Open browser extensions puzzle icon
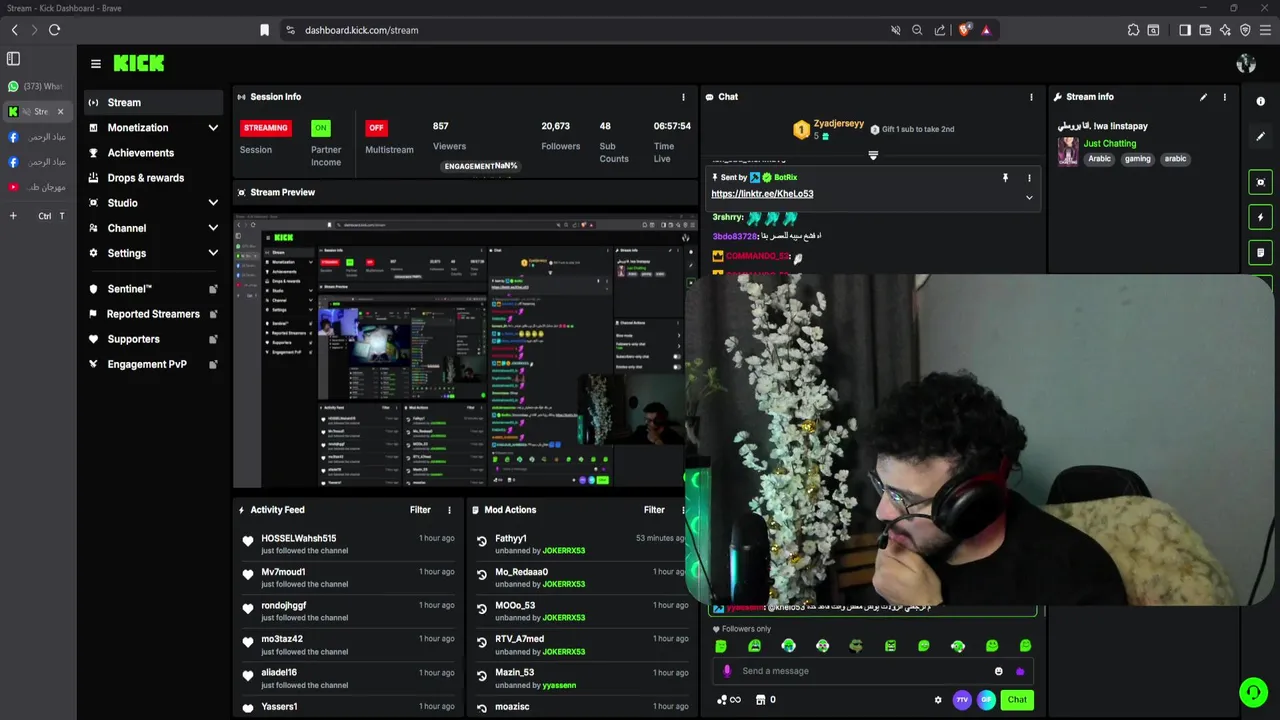 (x=1133, y=30)
